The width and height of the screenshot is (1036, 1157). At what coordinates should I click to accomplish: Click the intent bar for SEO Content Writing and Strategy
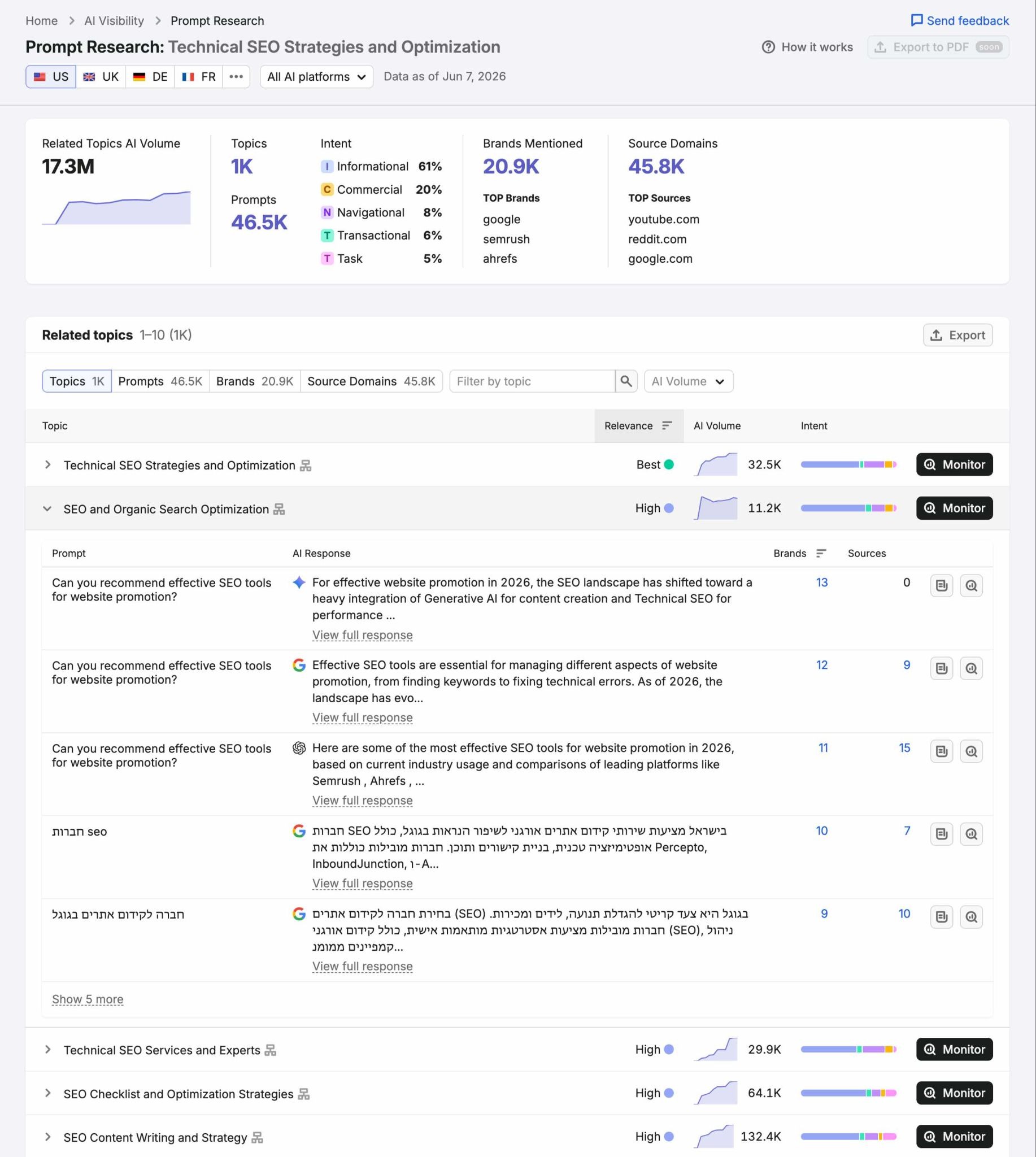click(848, 1137)
